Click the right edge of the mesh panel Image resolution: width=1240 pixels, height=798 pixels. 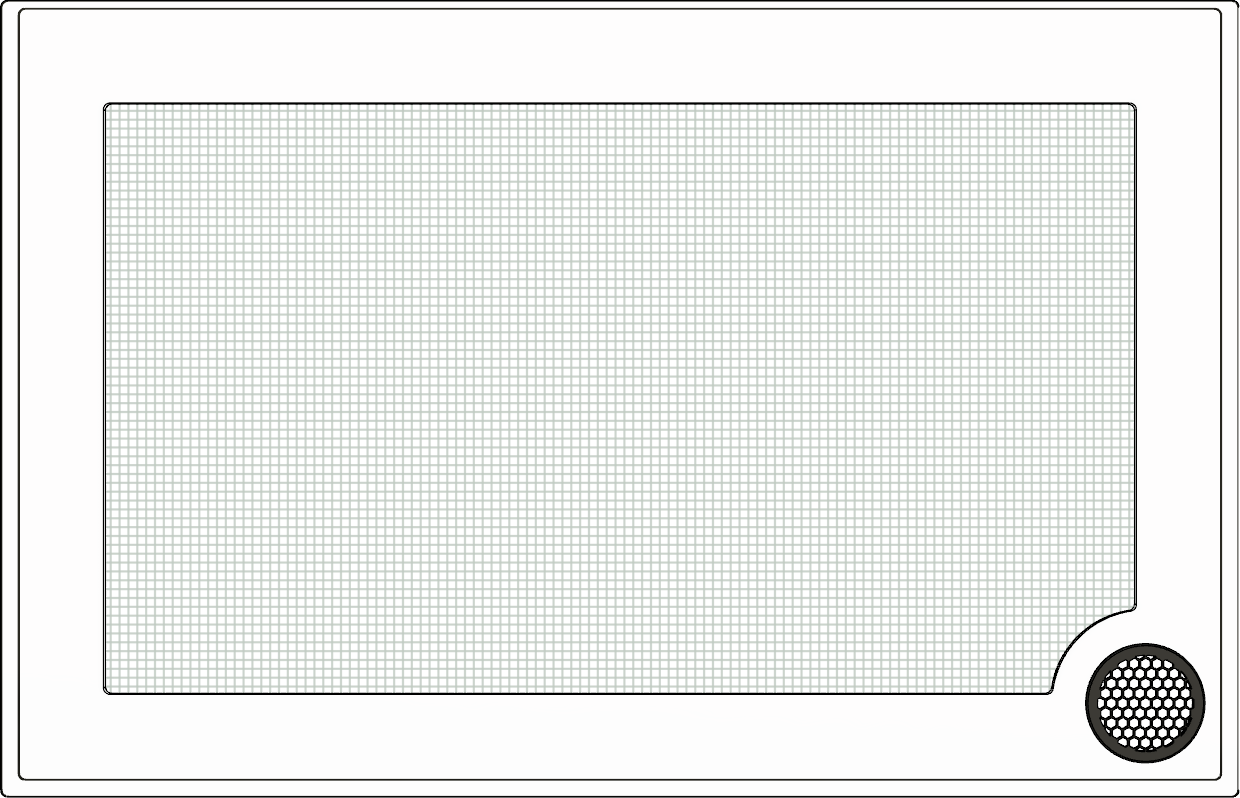pyautogui.click(x=1136, y=350)
